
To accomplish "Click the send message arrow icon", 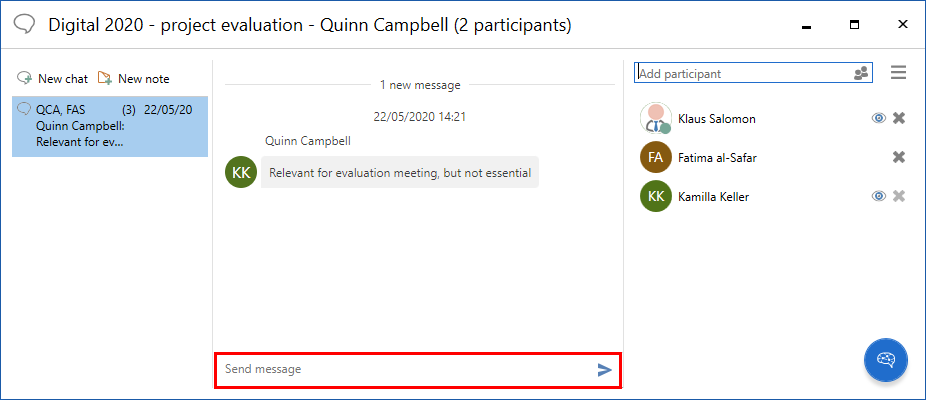I will [x=604, y=370].
